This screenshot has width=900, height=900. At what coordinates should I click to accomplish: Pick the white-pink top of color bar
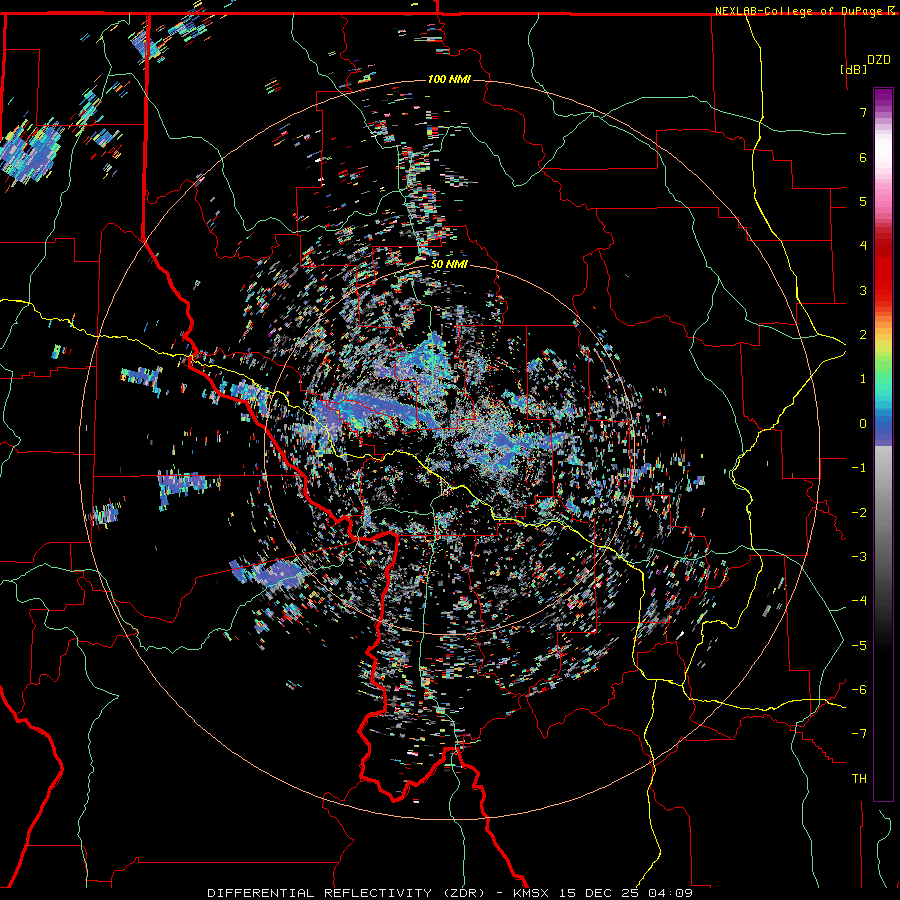[x=883, y=152]
